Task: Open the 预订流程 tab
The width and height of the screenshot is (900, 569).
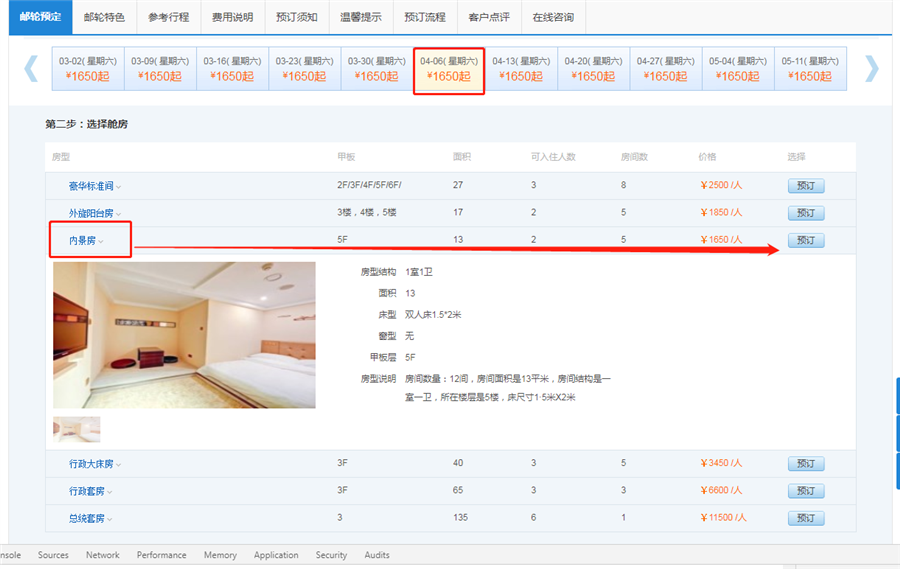Action: 425,17
